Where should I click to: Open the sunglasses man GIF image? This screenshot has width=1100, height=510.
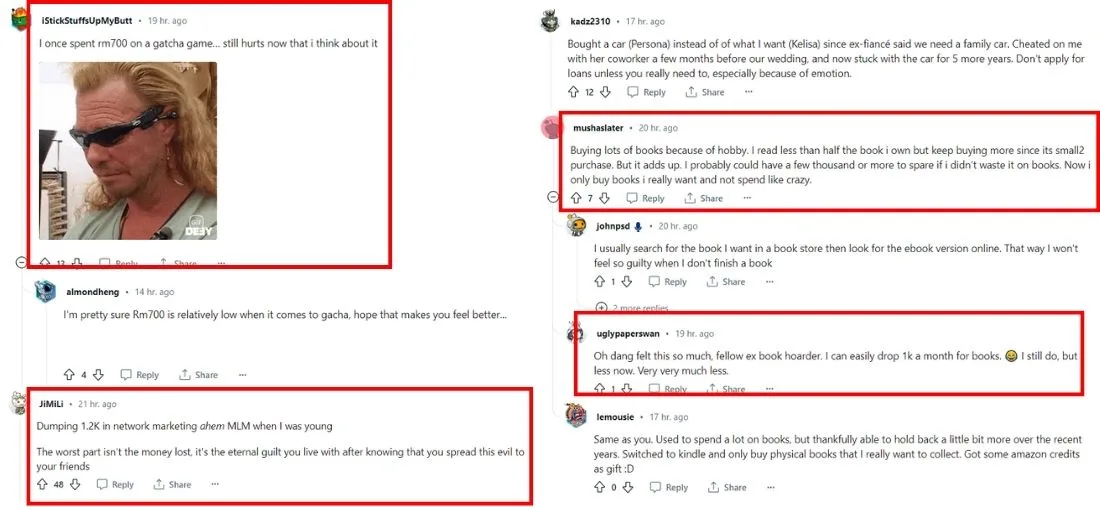[128, 151]
